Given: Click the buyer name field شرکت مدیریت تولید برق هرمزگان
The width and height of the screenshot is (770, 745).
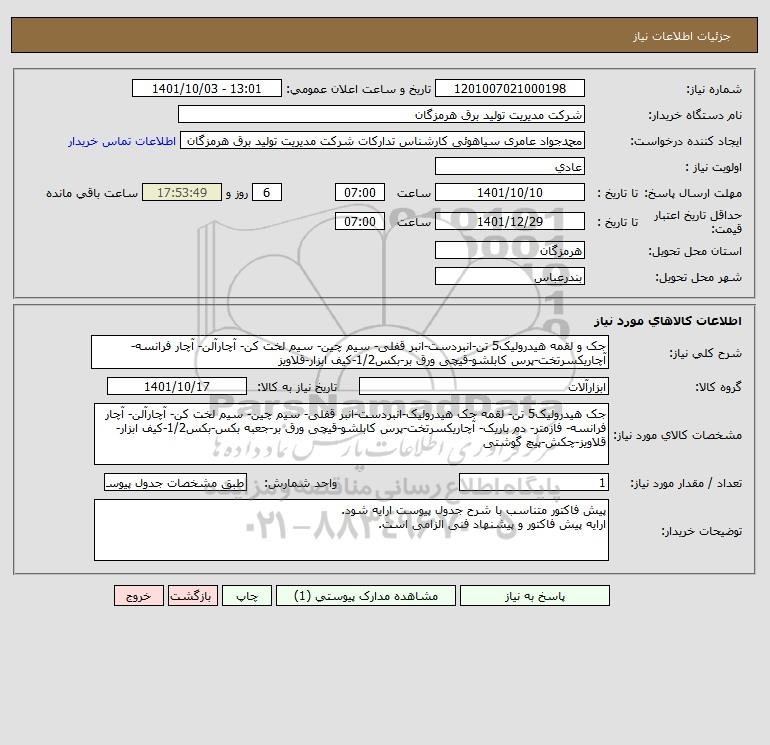Looking at the screenshot, I should point(381,114).
